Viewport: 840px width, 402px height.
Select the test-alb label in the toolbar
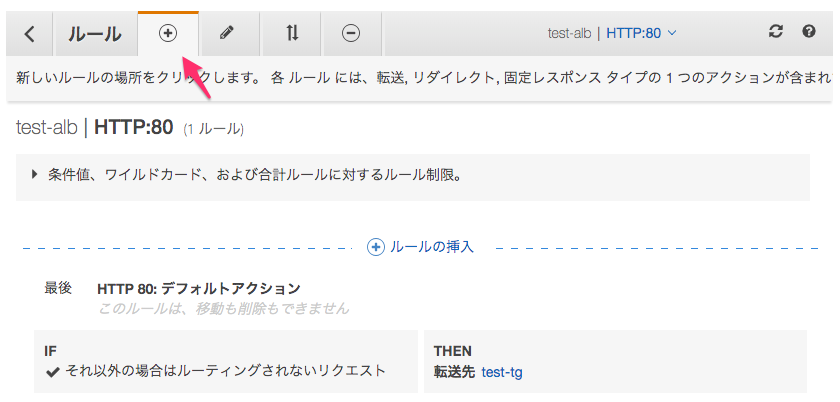click(569, 33)
